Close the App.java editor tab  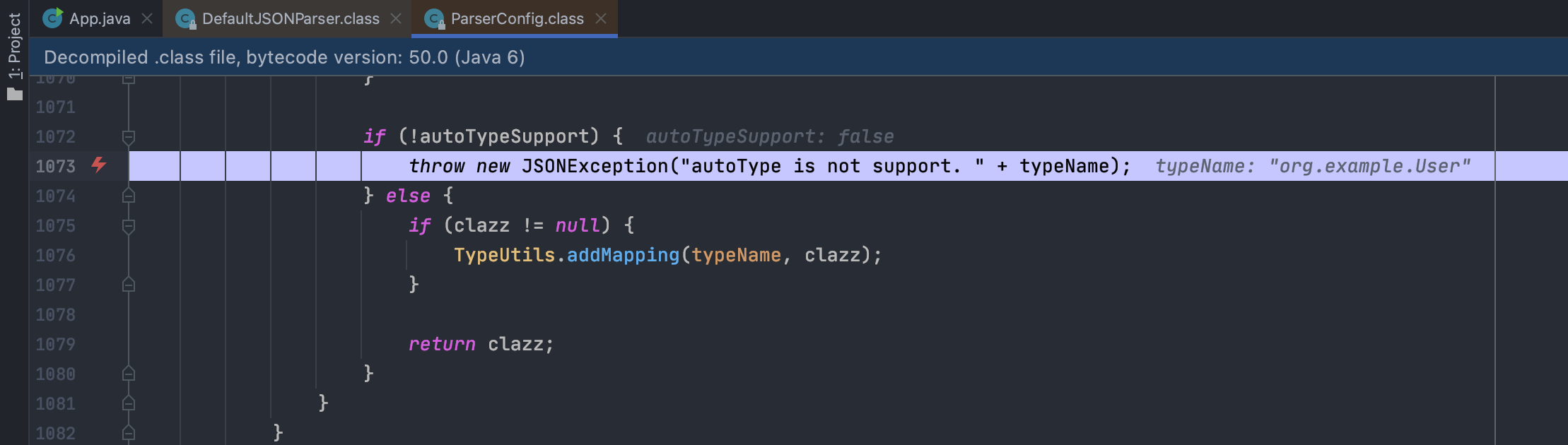point(147,18)
